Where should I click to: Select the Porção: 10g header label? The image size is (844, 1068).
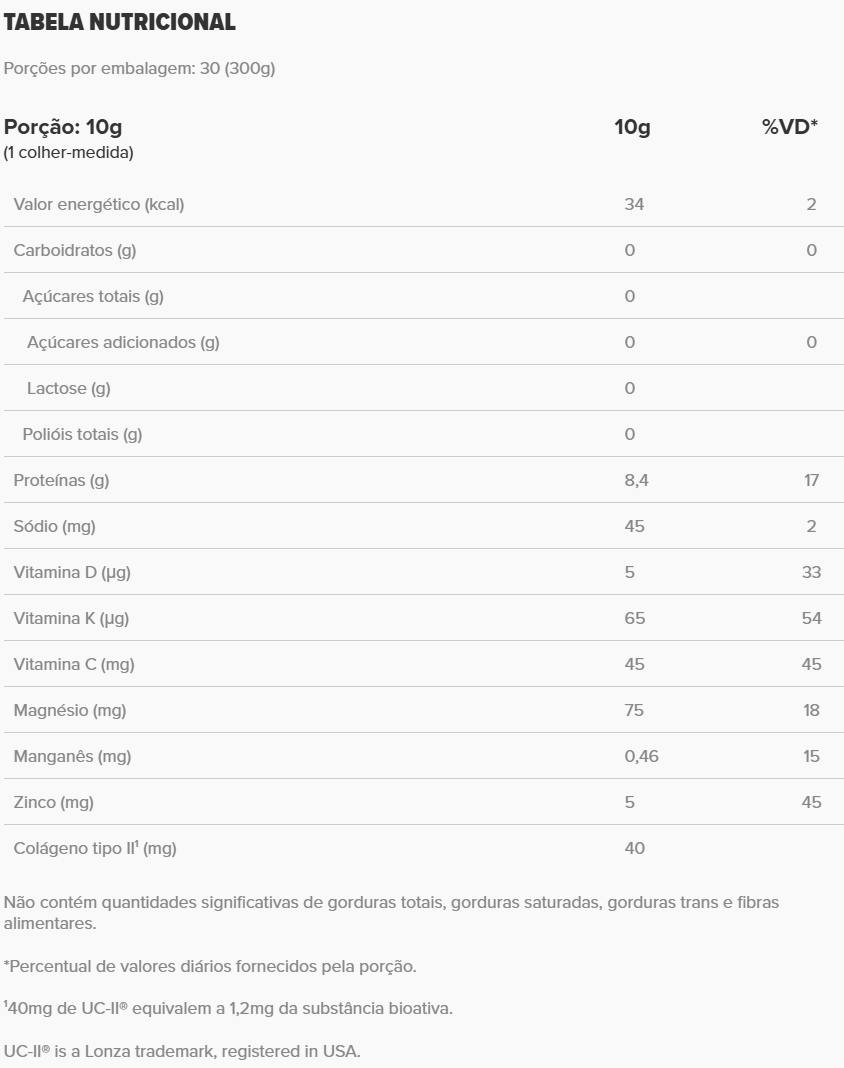(63, 127)
